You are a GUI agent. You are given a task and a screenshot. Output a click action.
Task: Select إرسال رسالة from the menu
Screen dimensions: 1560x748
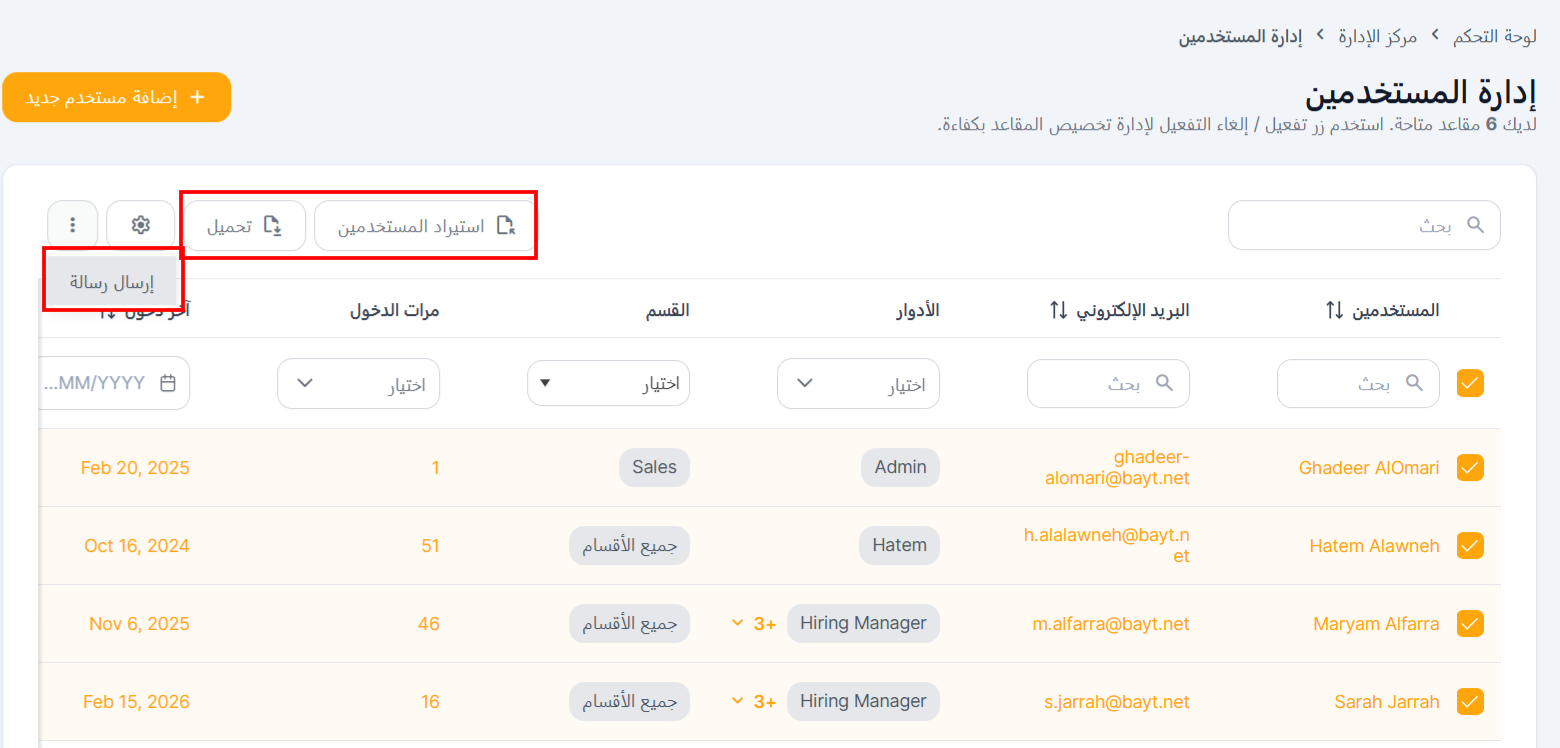[x=112, y=283]
